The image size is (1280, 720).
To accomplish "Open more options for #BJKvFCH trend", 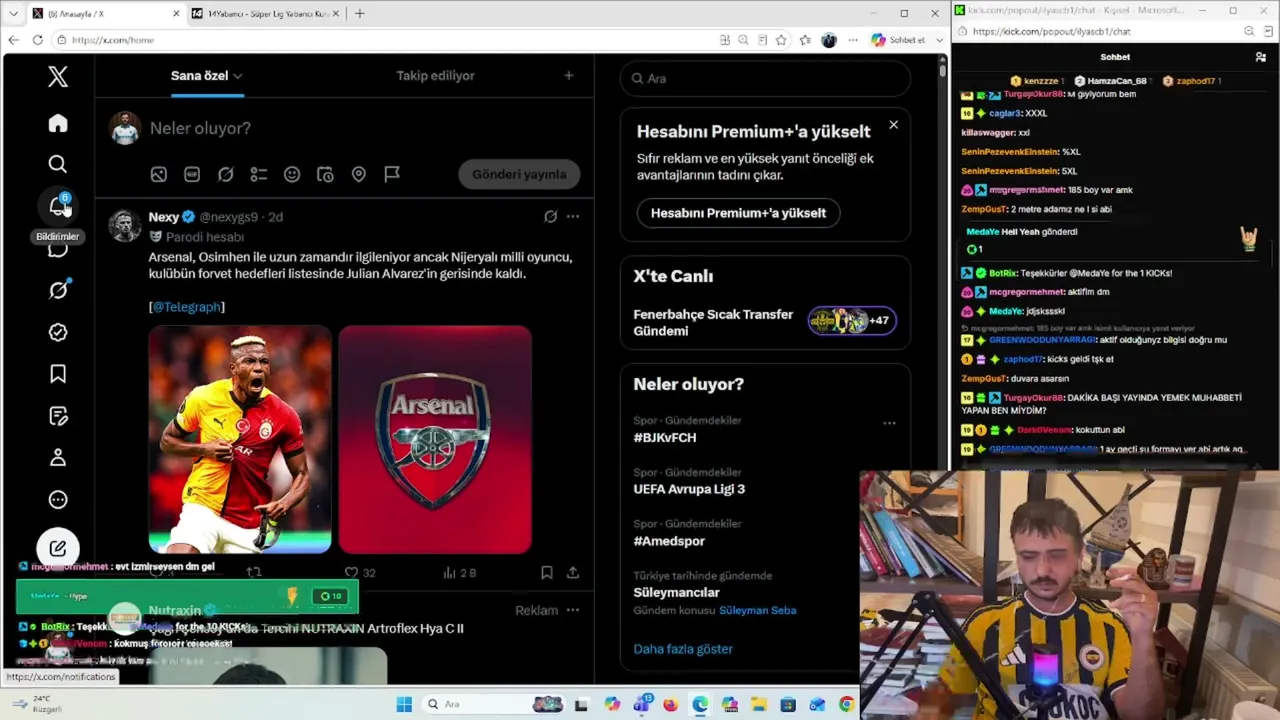I will [889, 423].
